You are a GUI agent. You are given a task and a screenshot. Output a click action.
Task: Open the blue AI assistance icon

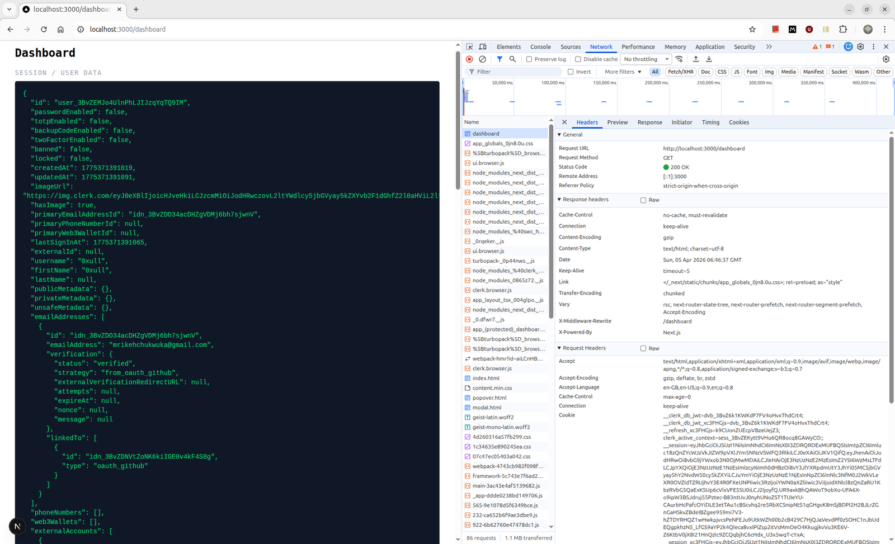tap(848, 47)
